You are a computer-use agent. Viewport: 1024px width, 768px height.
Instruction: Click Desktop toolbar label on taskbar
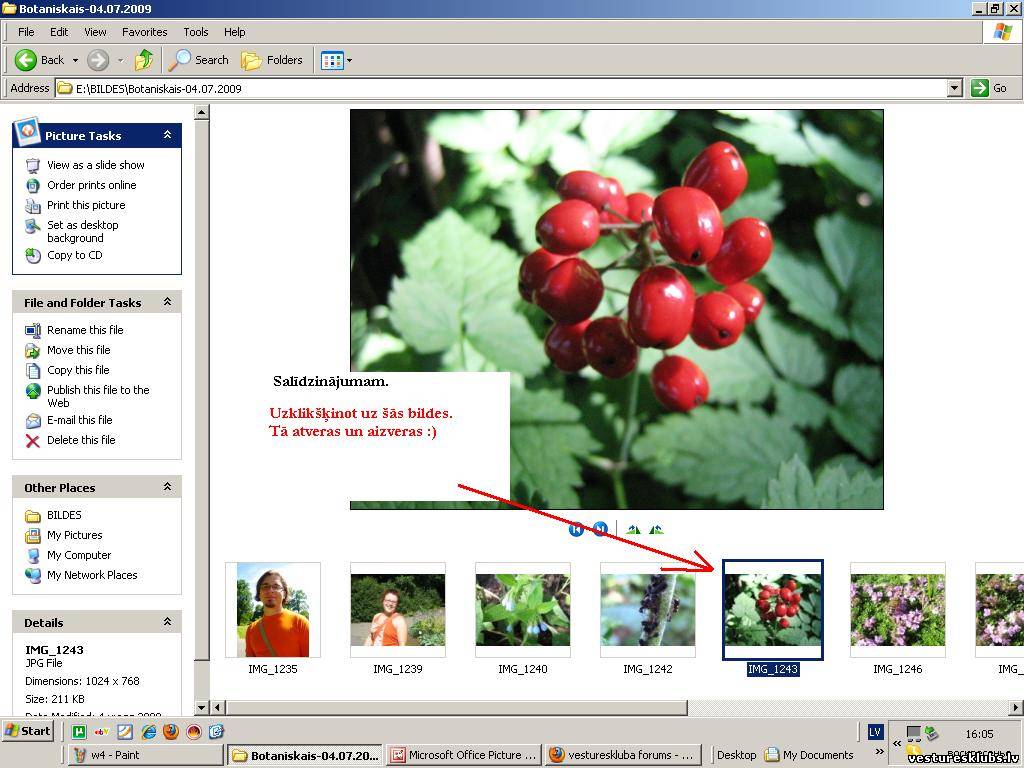coord(736,755)
